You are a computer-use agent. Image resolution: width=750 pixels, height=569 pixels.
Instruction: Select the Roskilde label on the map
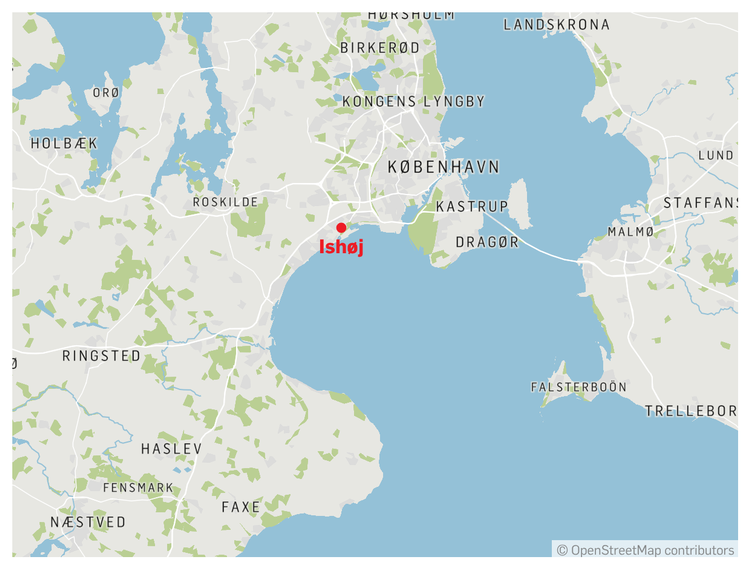coord(225,202)
